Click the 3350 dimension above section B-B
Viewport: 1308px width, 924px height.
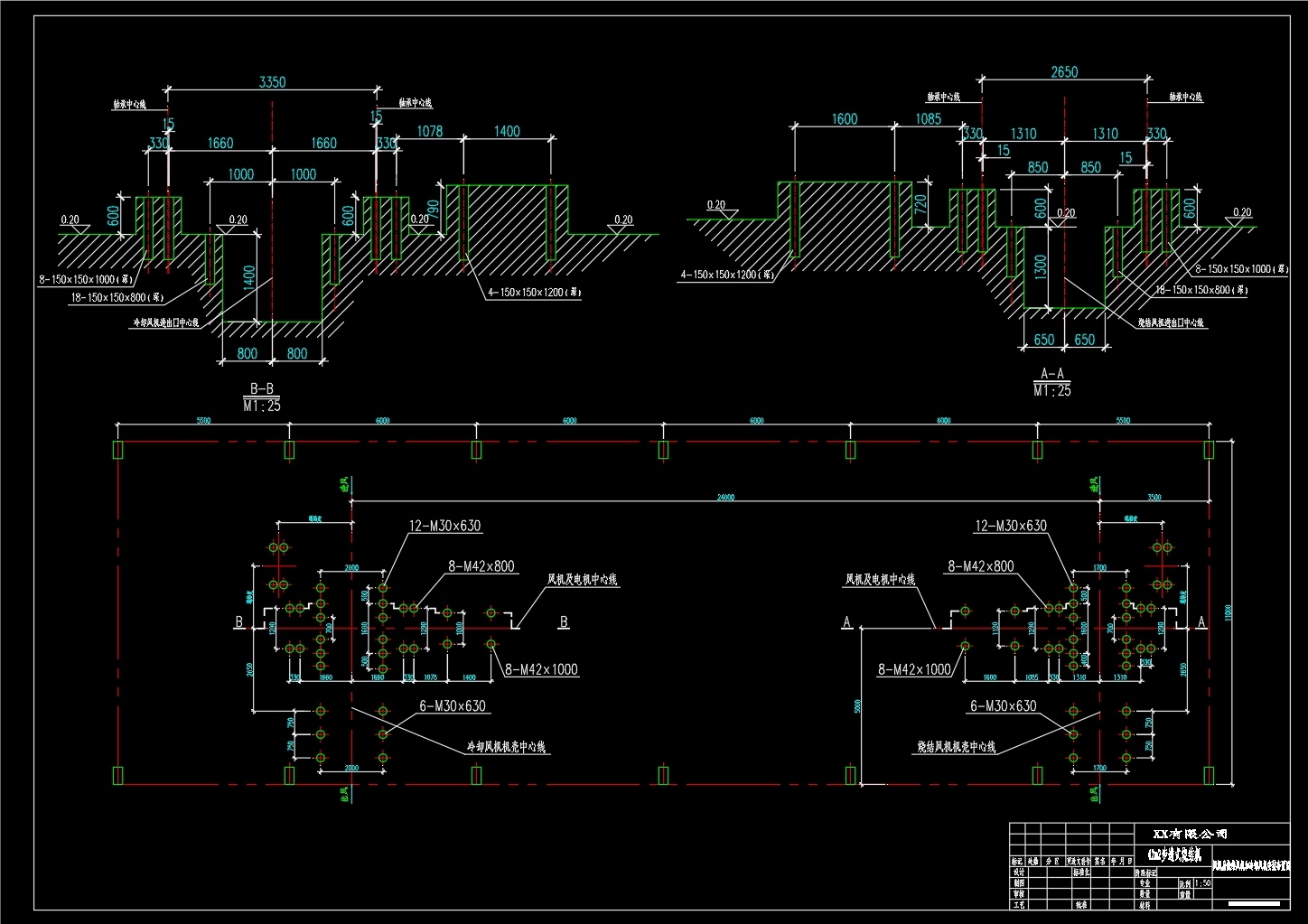(x=272, y=82)
